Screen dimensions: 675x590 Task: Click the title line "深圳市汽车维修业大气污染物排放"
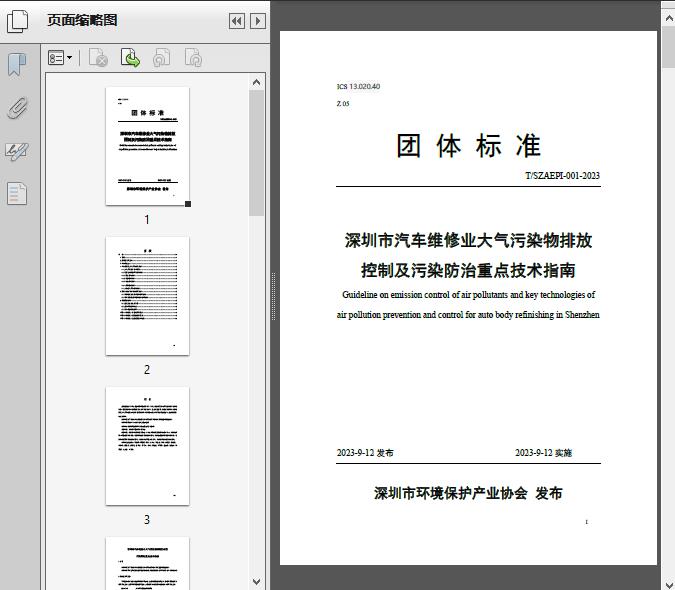468,240
